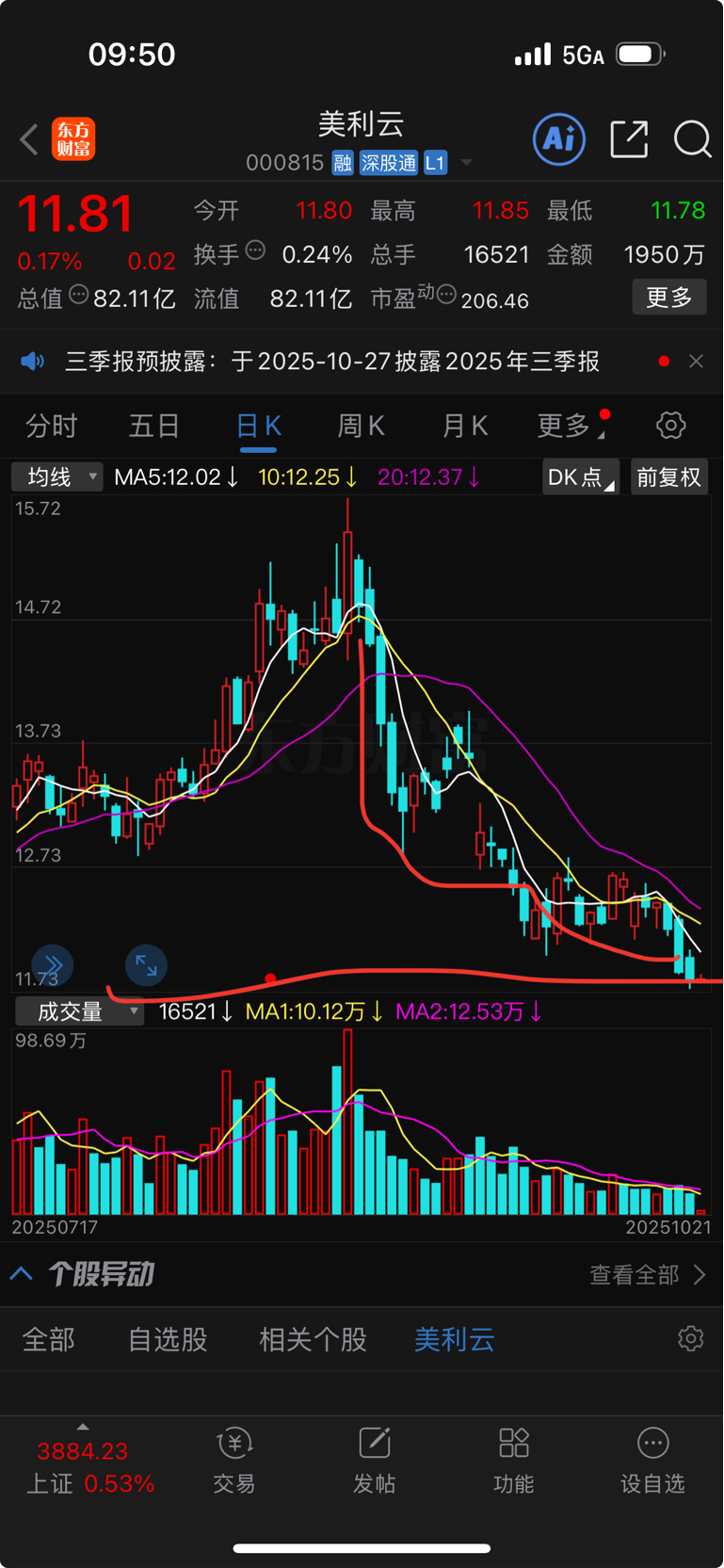Open 个股异动 settings gear
The height and width of the screenshot is (1568, 724).
pyautogui.click(x=691, y=1339)
